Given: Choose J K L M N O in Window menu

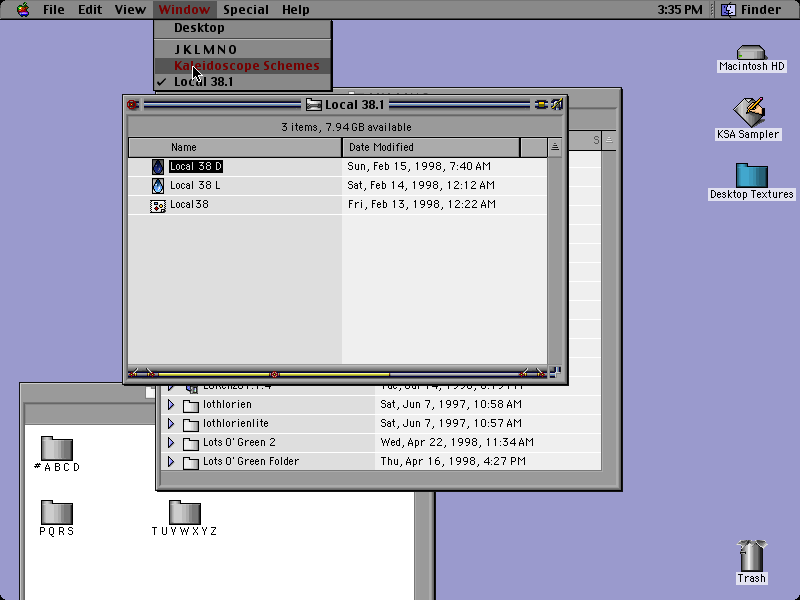Looking at the screenshot, I should (x=243, y=49).
